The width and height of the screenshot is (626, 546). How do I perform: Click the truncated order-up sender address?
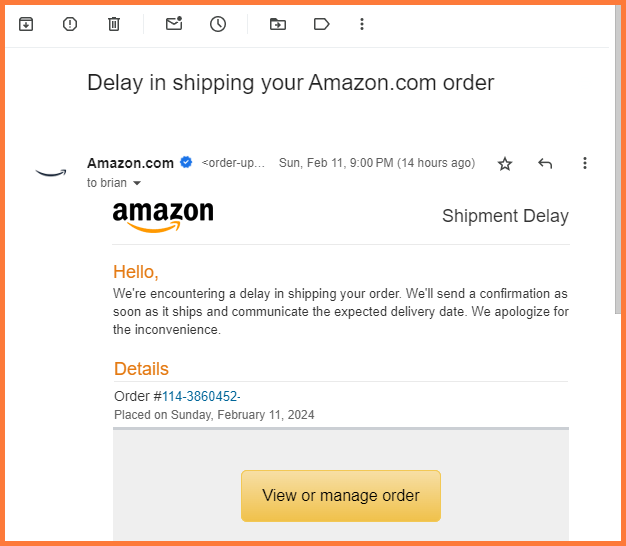tap(233, 163)
